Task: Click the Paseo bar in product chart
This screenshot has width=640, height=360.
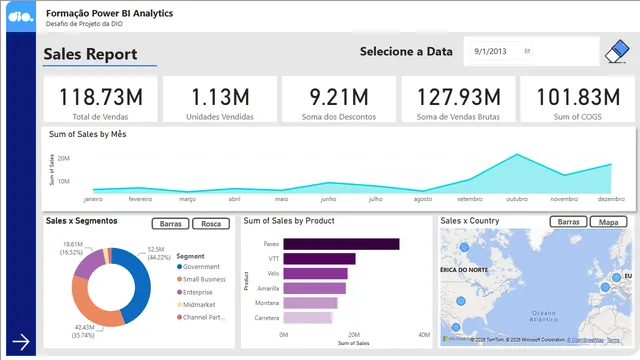Action: coord(341,244)
